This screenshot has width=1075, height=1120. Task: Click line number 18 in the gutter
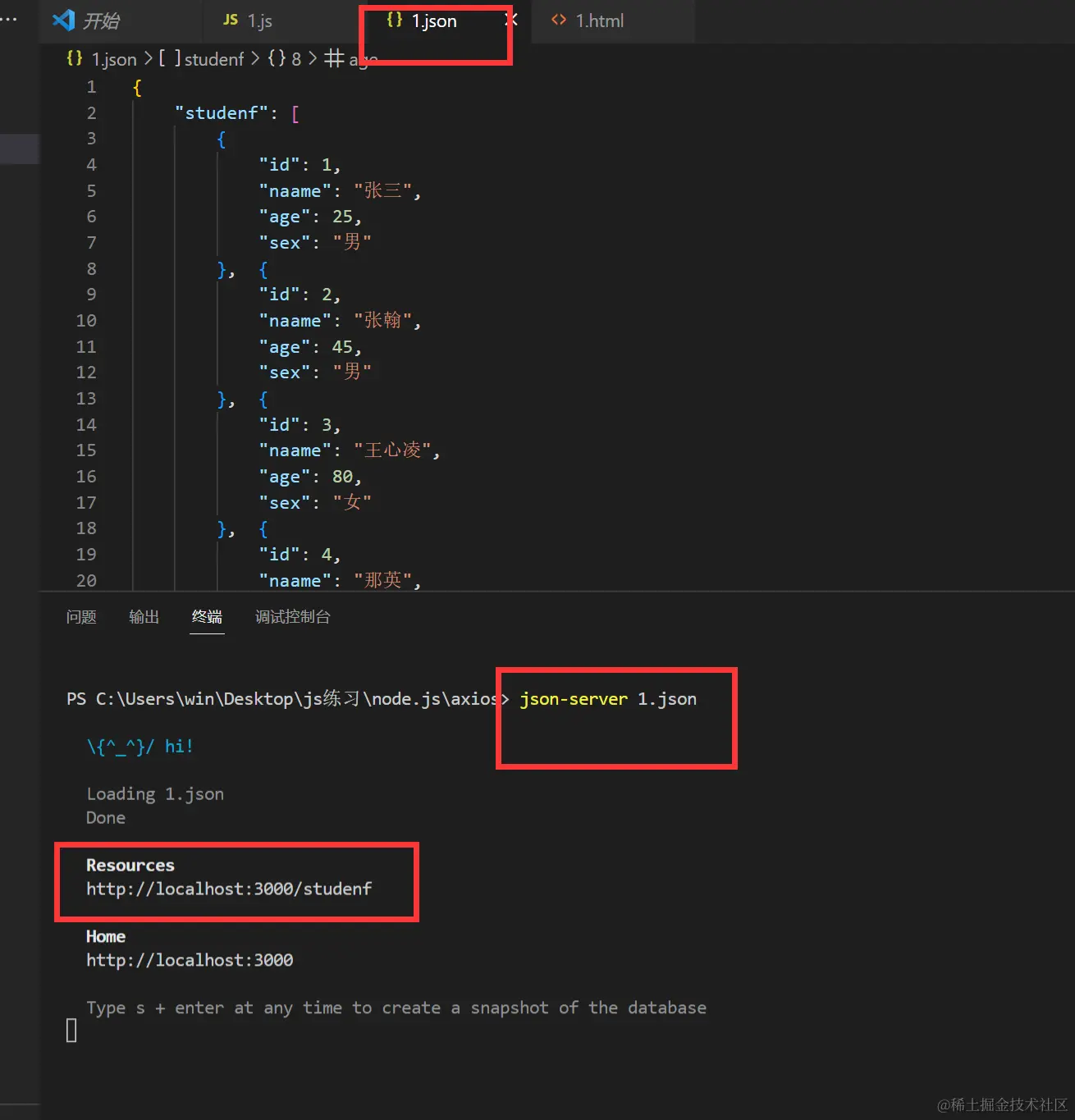pyautogui.click(x=86, y=528)
